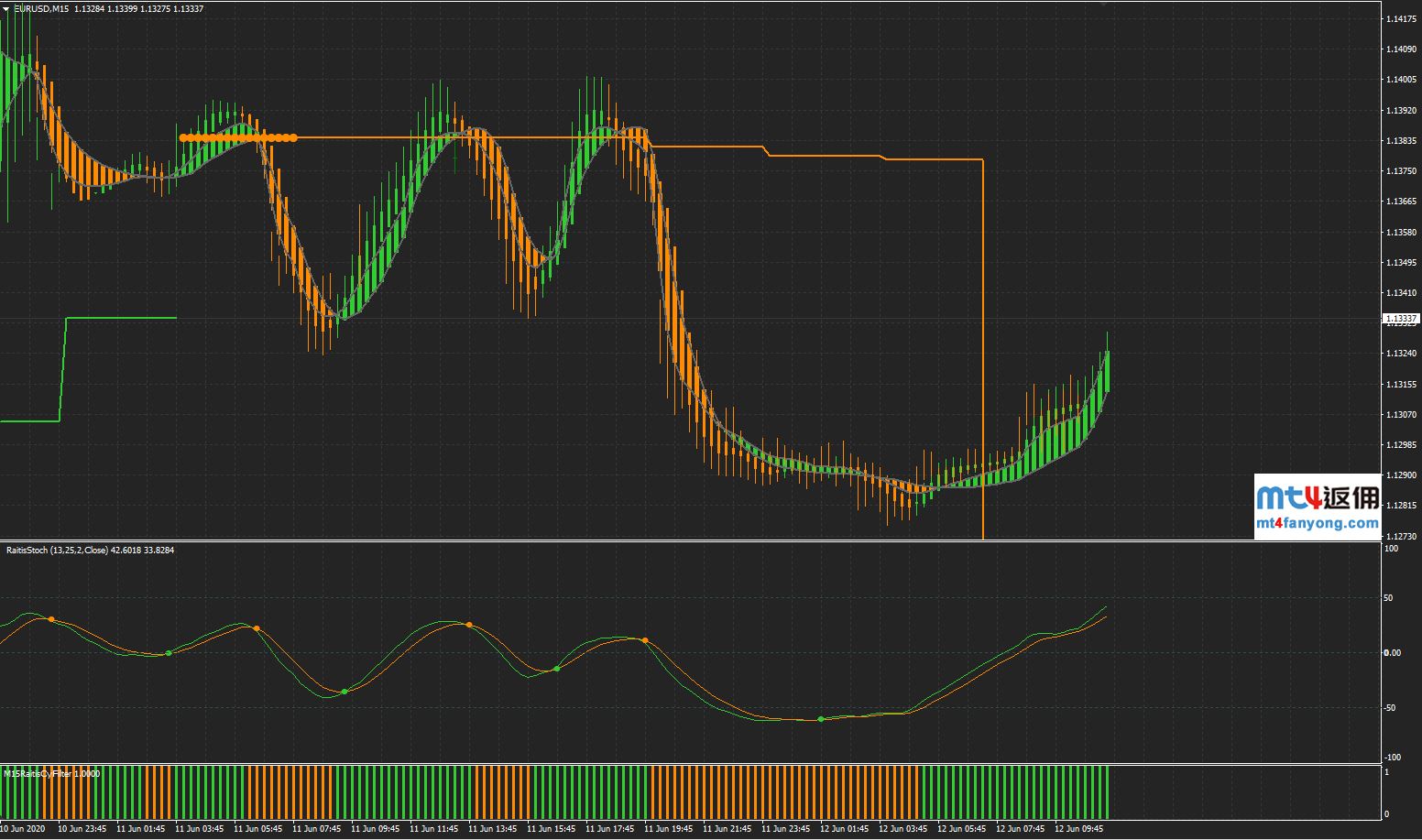Screen dimensions: 1422x840
Task: Open the mt4fanyong.com watermark link
Action: (1318, 524)
